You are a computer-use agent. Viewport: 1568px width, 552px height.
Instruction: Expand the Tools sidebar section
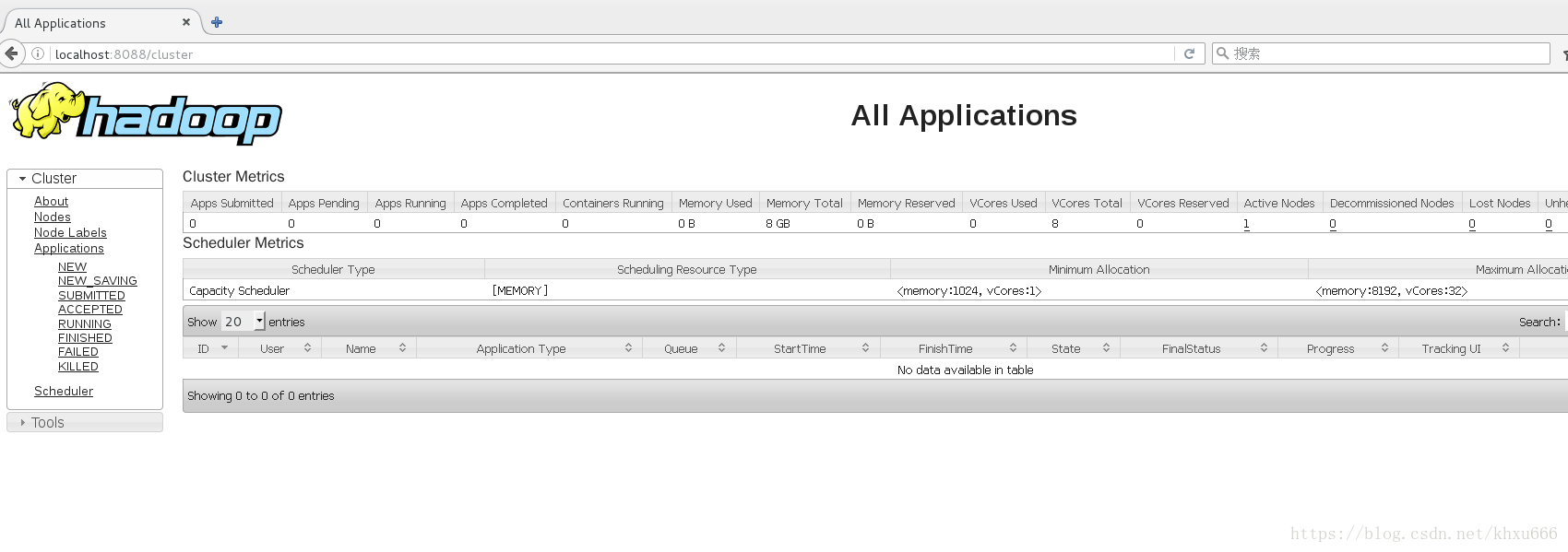point(85,422)
